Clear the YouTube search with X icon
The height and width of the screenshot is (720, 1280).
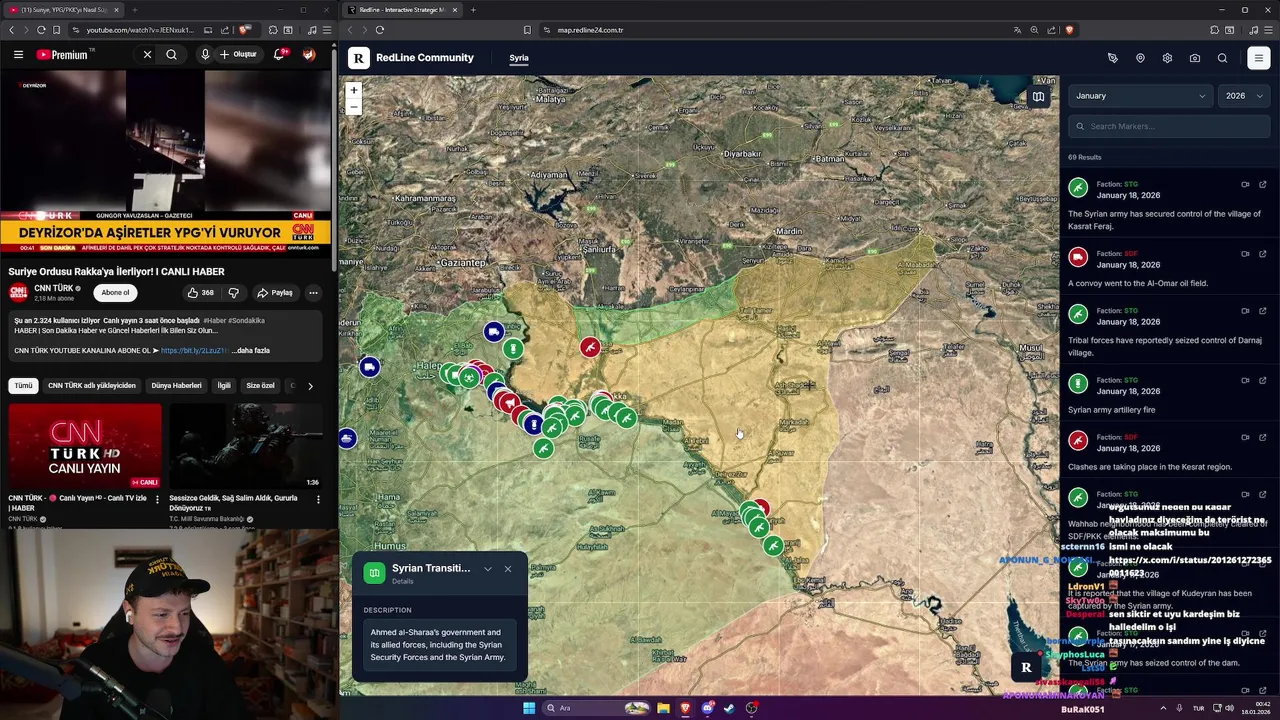click(147, 54)
